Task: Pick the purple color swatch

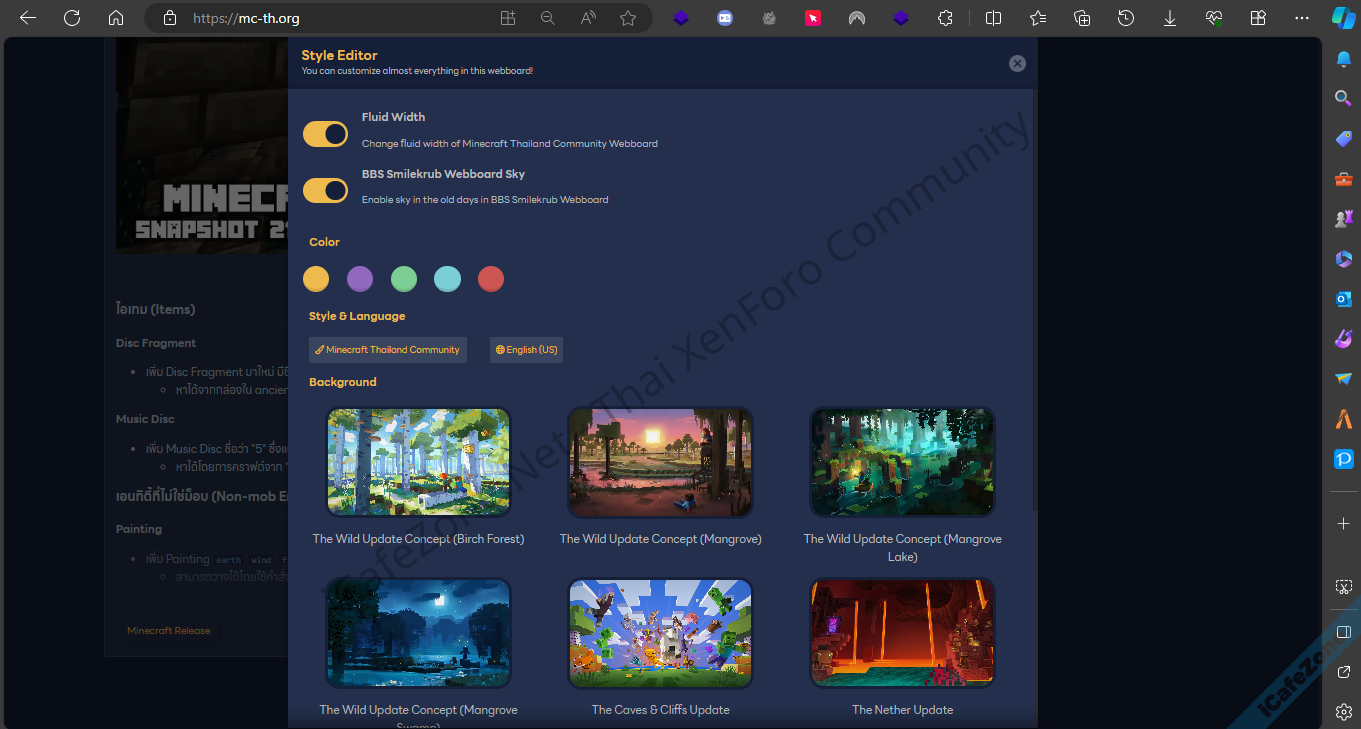Action: (x=360, y=279)
